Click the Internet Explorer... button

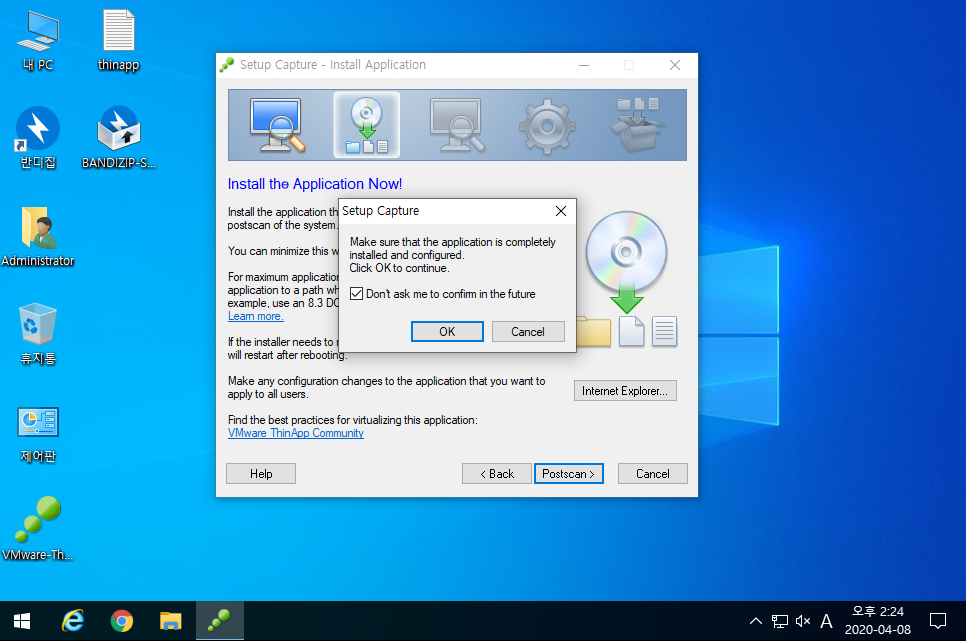click(x=625, y=391)
